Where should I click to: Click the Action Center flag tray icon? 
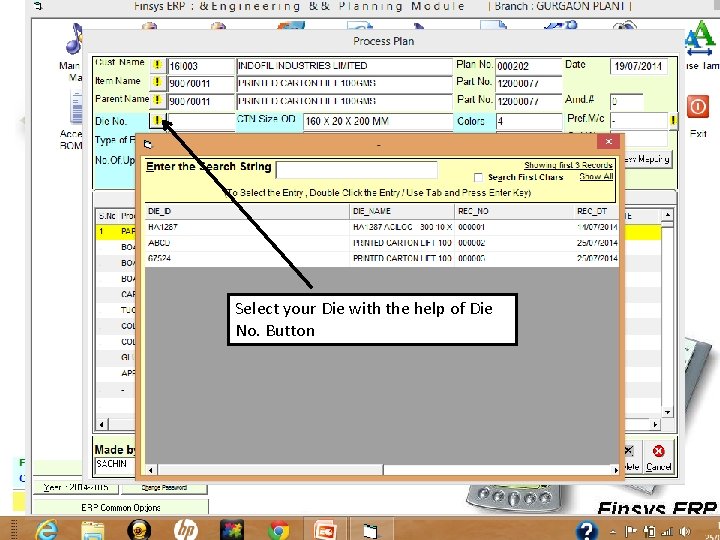(631, 531)
